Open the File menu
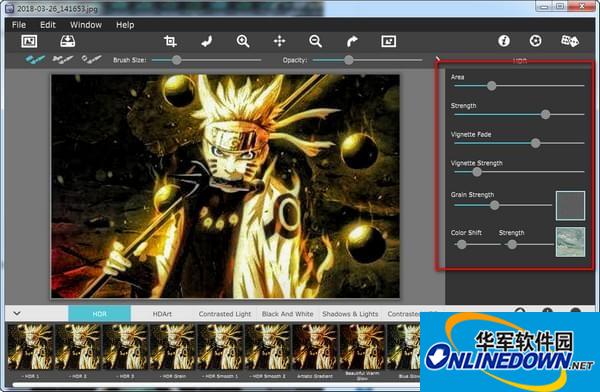This screenshot has width=600, height=392. click(x=19, y=25)
